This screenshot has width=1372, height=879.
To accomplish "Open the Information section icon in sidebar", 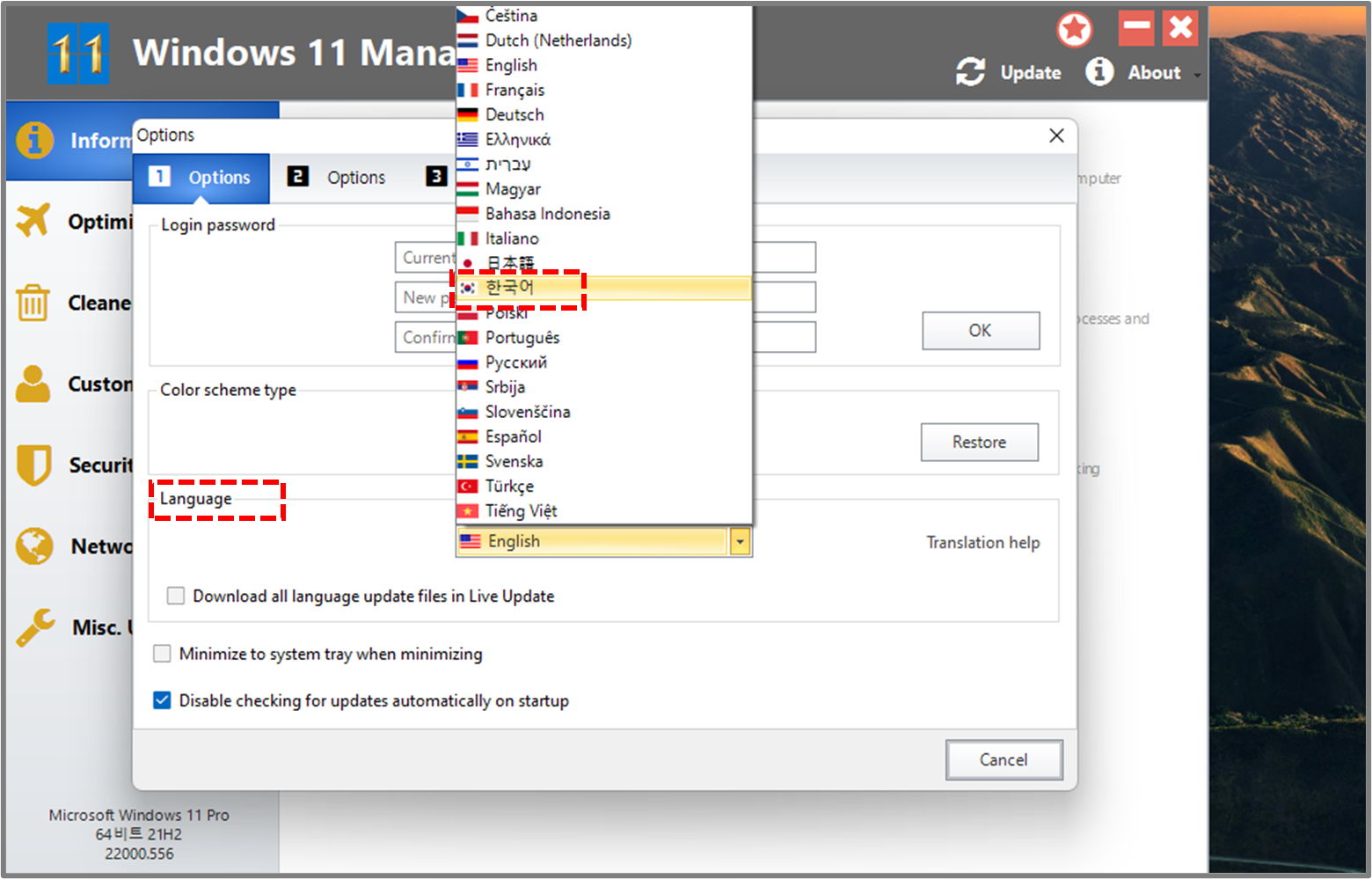I will (x=34, y=140).
